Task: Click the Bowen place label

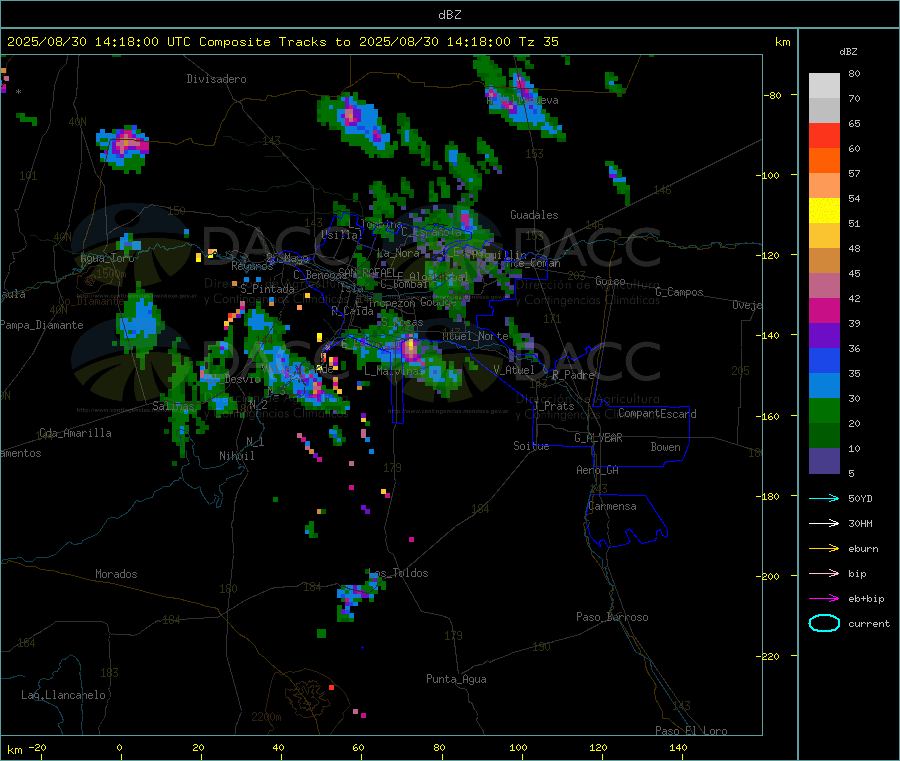Action: coord(665,447)
